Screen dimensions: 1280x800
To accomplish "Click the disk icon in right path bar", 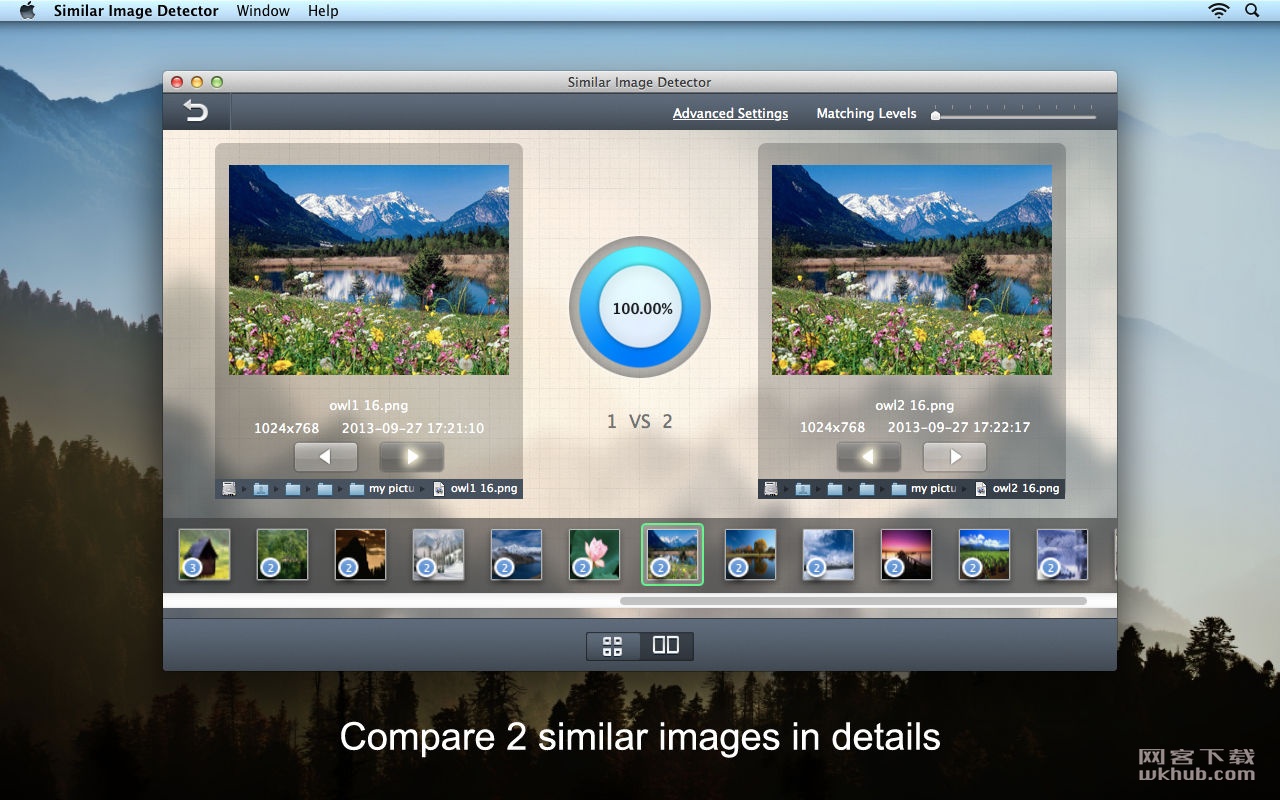I will coord(771,488).
